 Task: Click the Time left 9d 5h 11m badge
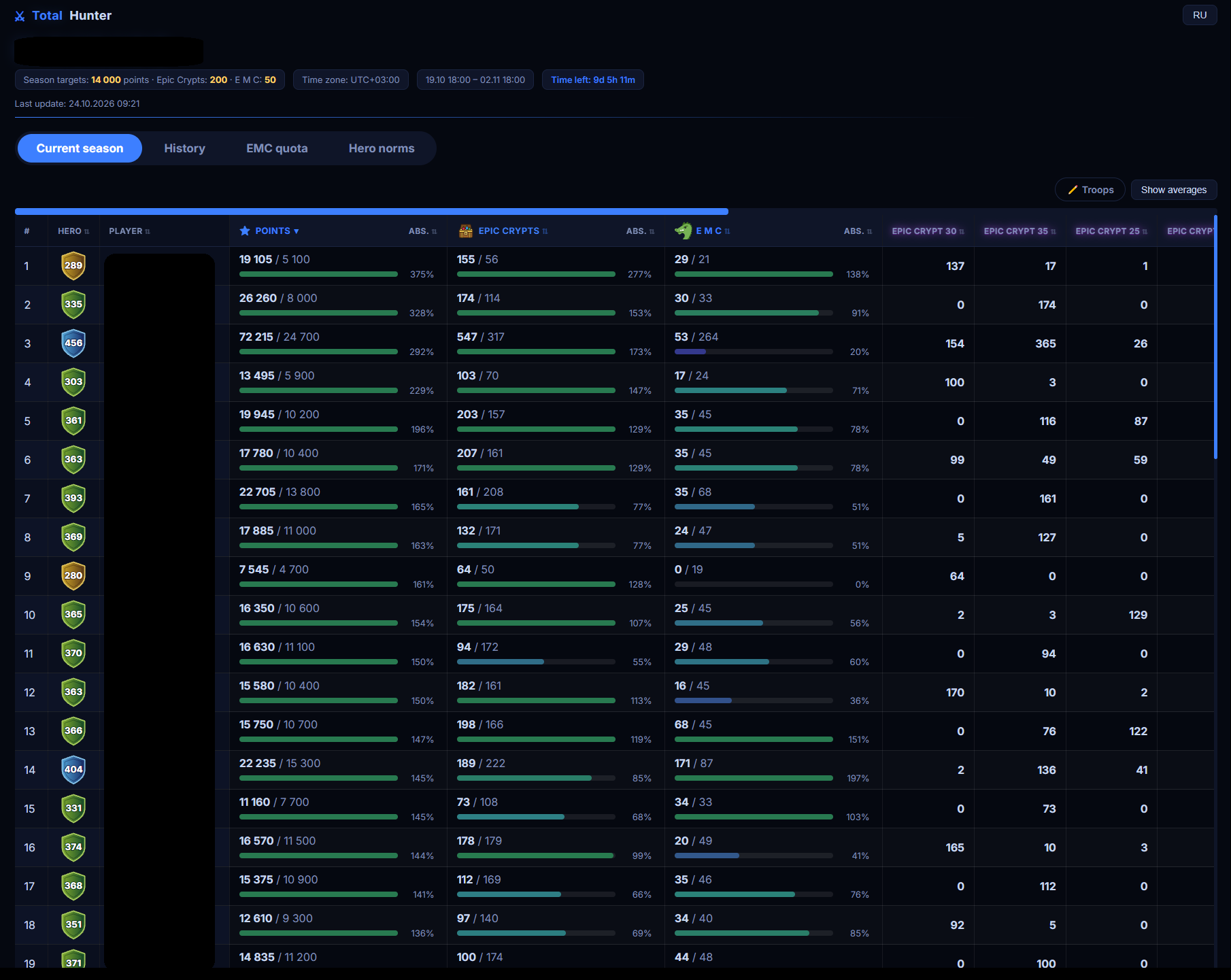pyautogui.click(x=593, y=80)
